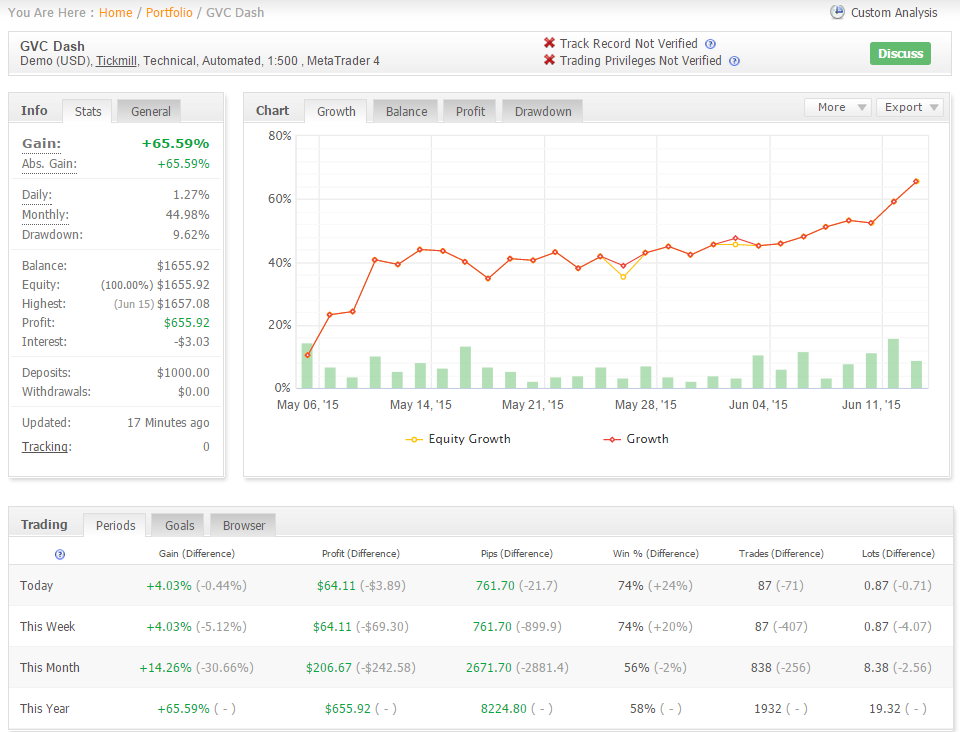Screen dimensions: 960x732
Task: Click the green Discuss button
Action: point(901,53)
